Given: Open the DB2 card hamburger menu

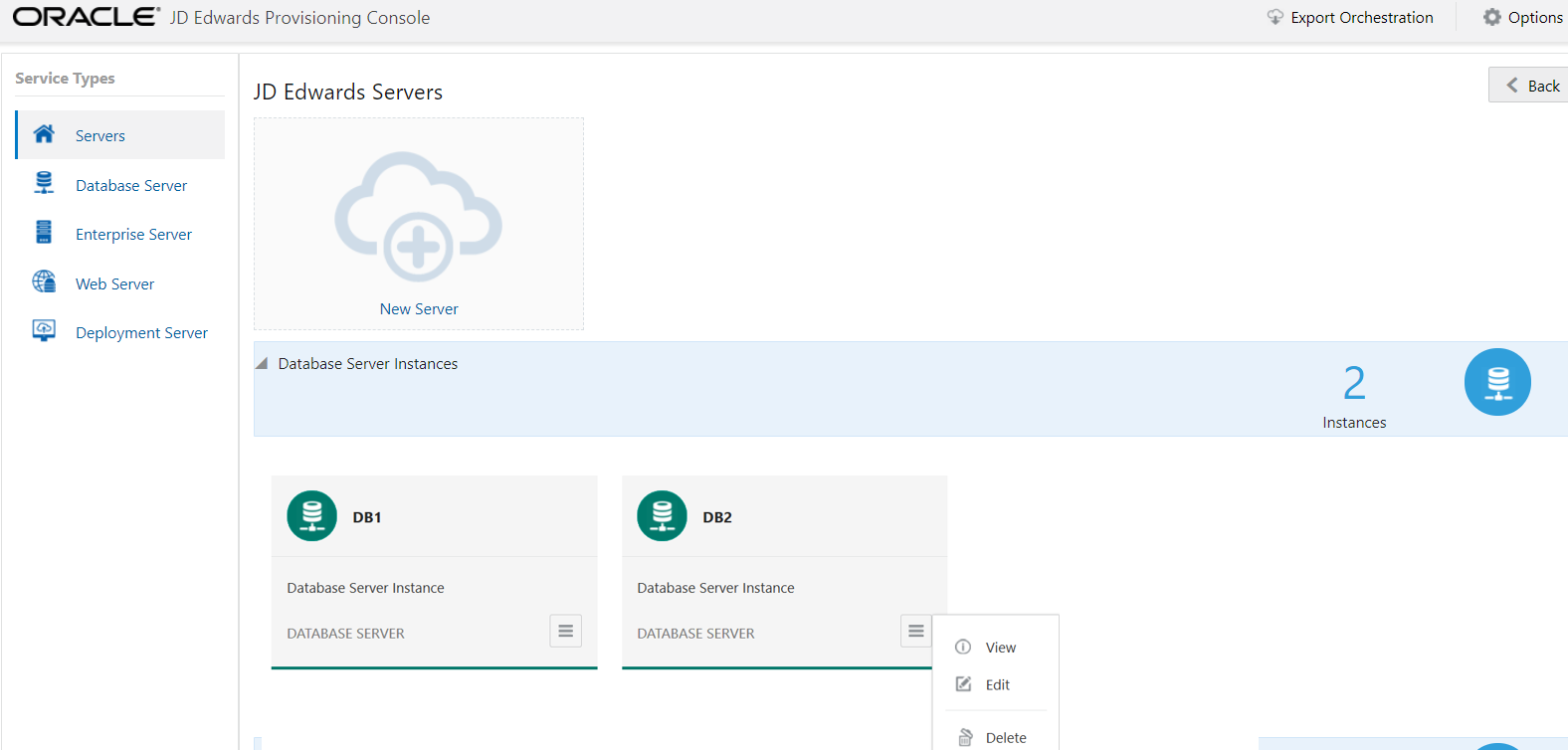Looking at the screenshot, I should 916,631.
